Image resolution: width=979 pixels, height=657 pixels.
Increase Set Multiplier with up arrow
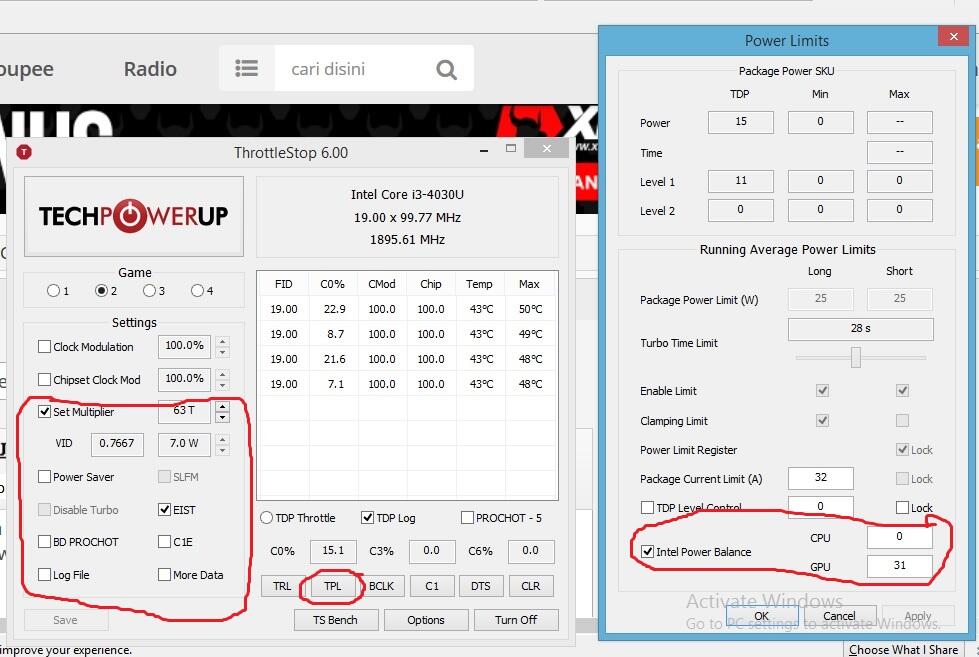coord(223,406)
